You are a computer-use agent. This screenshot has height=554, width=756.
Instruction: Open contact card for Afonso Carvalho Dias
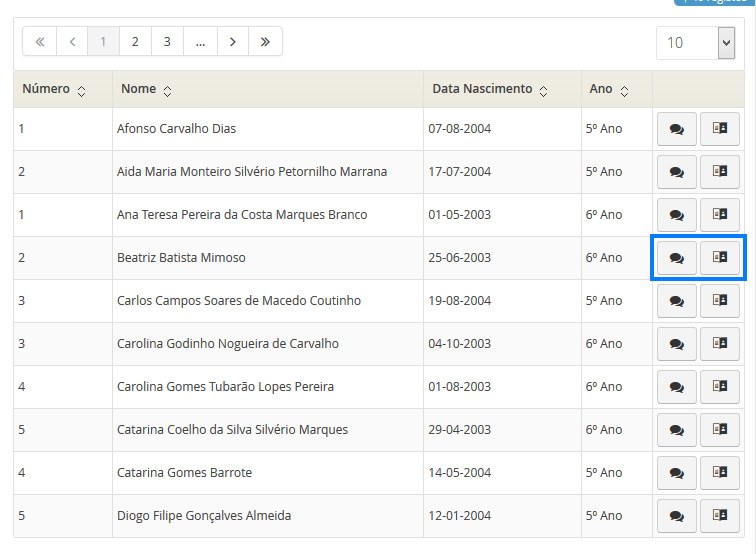719,129
